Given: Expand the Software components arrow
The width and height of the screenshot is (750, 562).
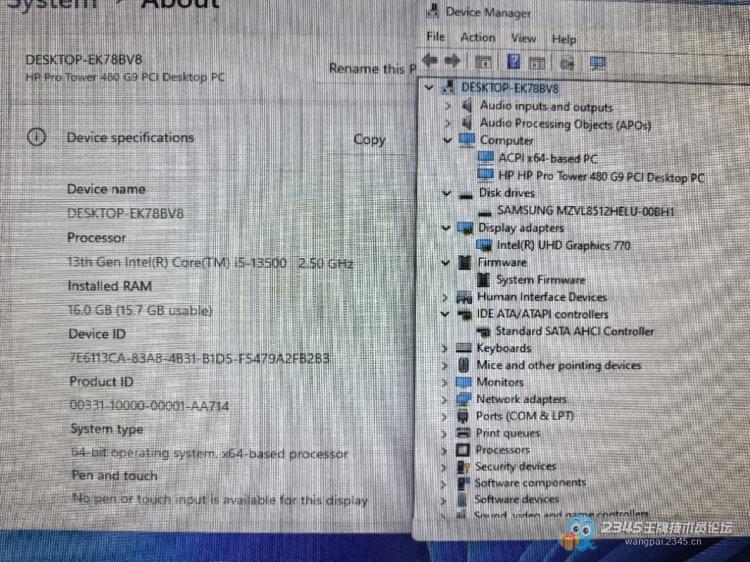Looking at the screenshot, I should (443, 484).
